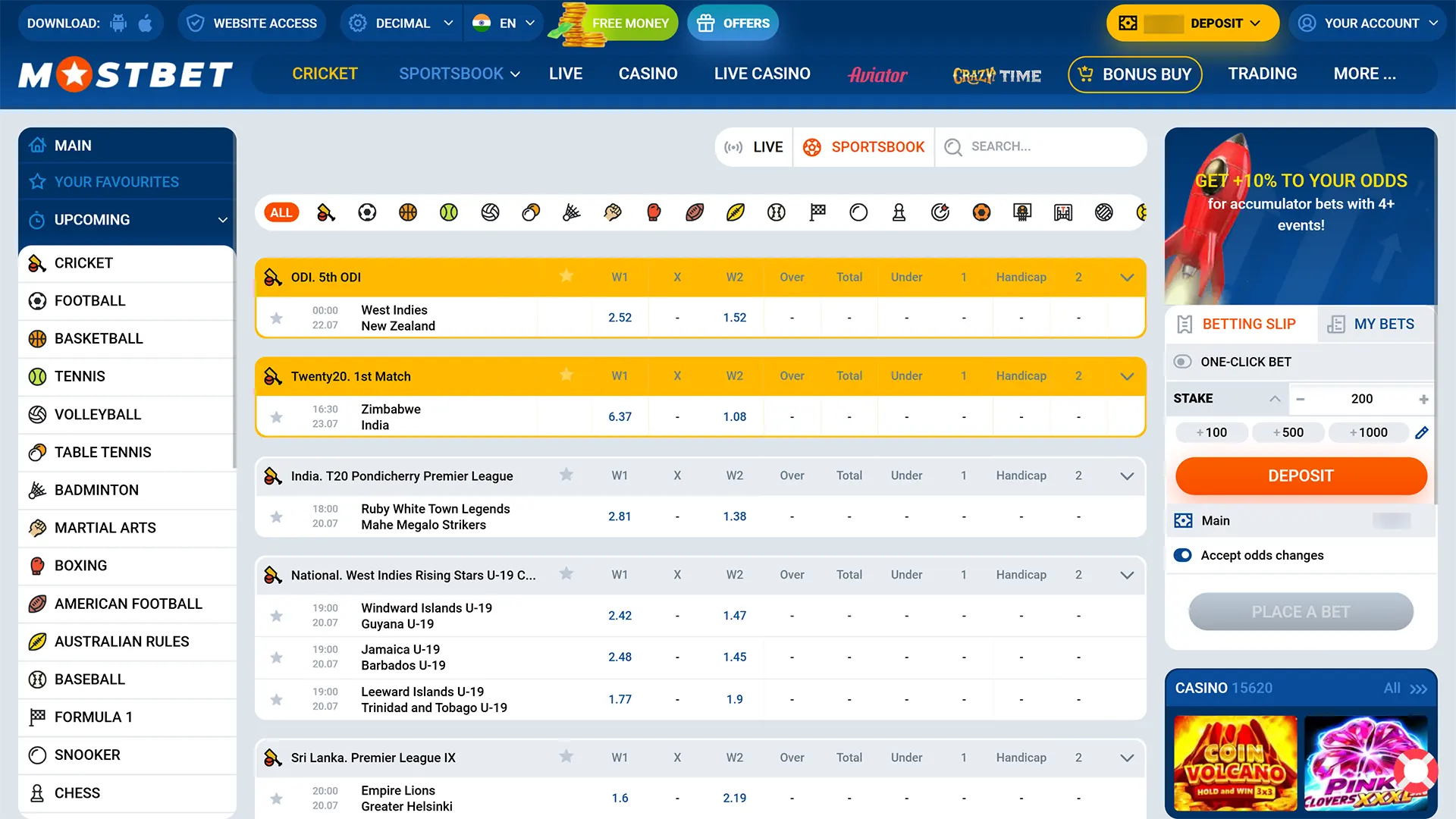The width and height of the screenshot is (1456, 819).
Task: Click the orange Deposit button in bet slip
Action: [1301, 476]
